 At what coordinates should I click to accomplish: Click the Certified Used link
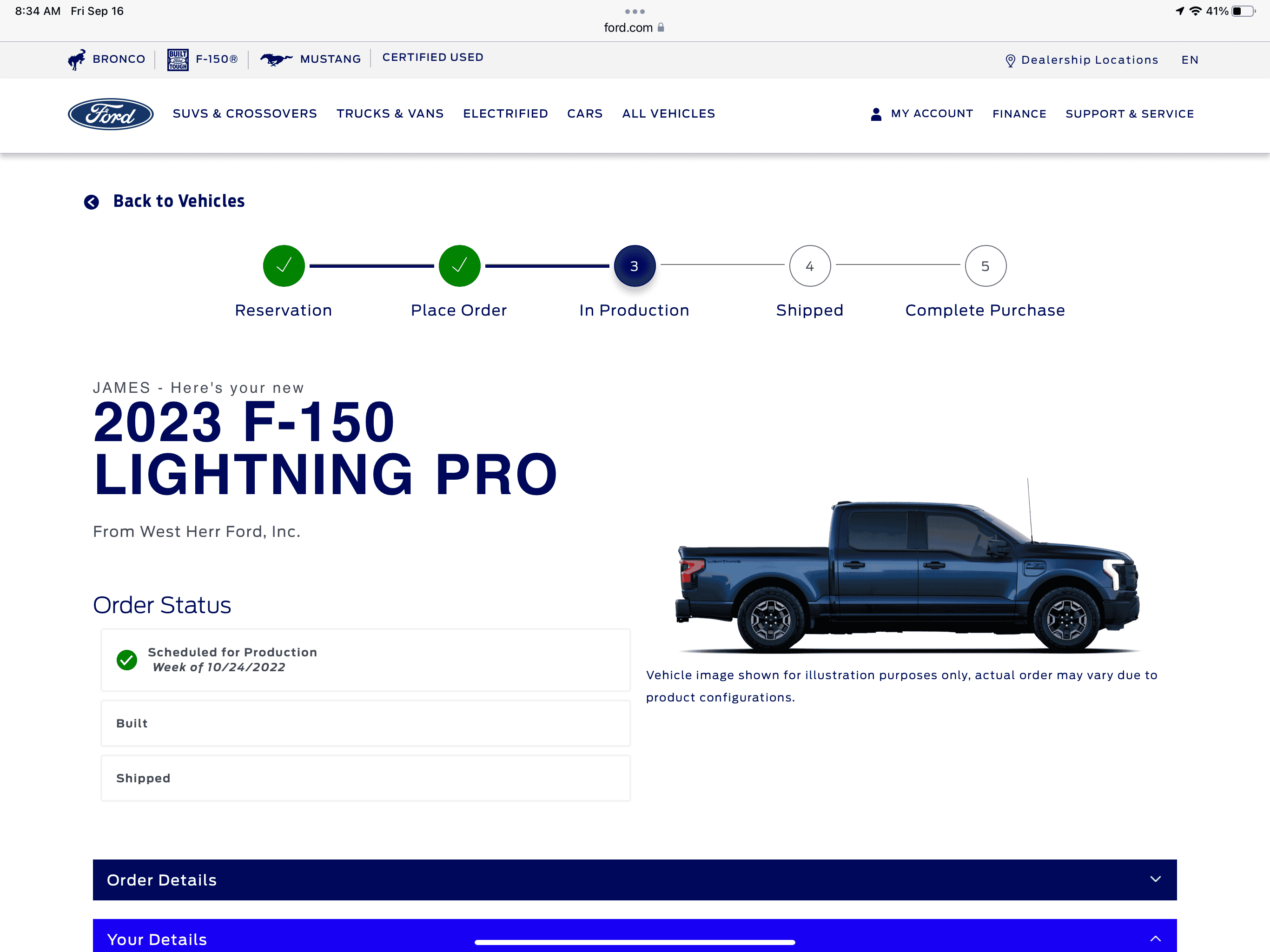(432, 58)
